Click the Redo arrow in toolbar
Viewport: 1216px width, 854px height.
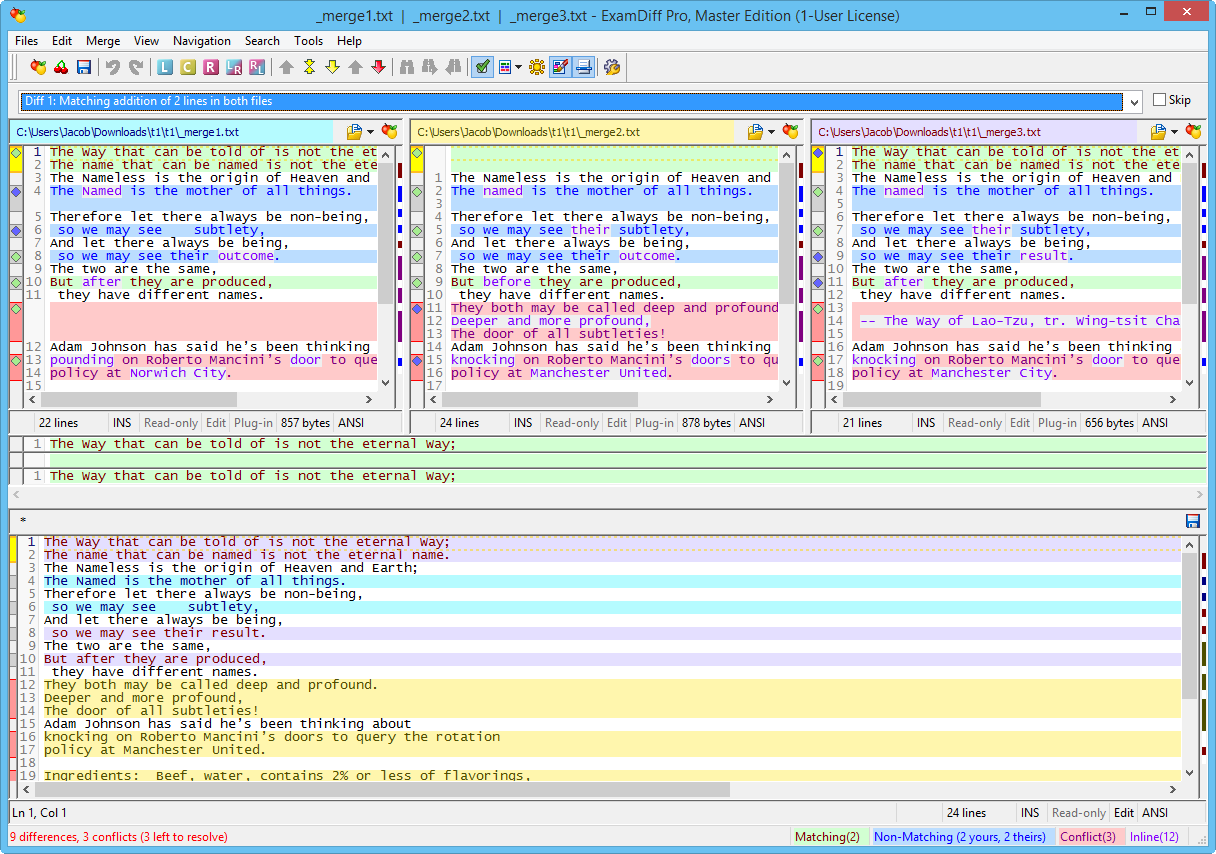136,67
